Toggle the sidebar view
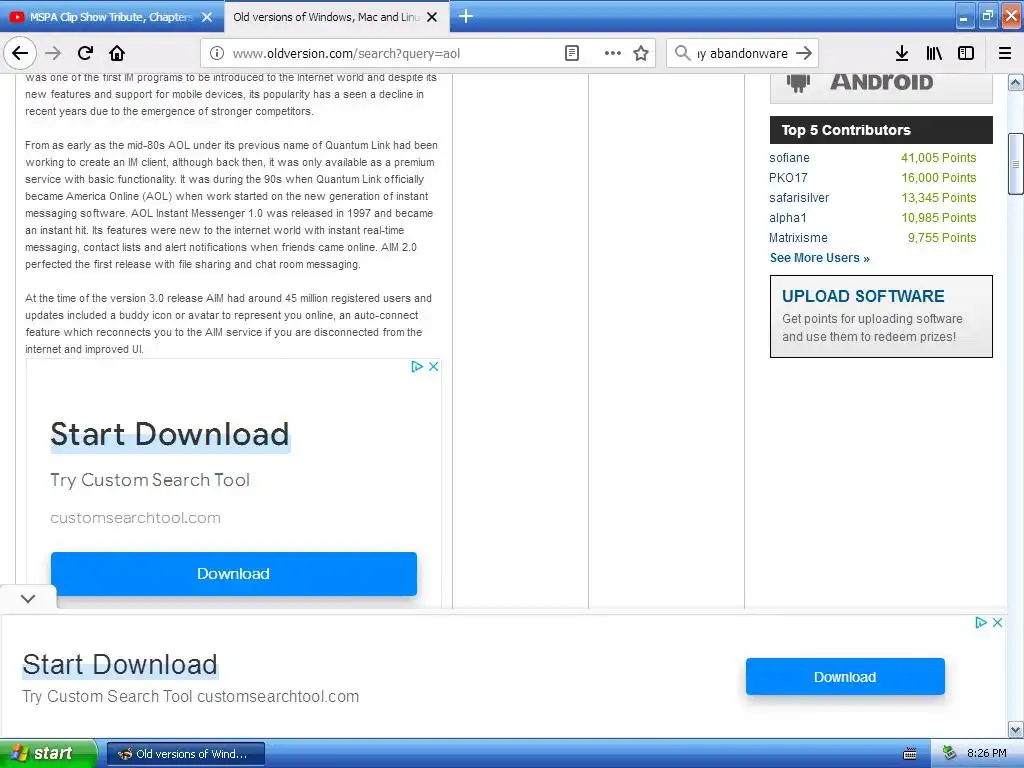This screenshot has width=1024, height=768. click(966, 53)
